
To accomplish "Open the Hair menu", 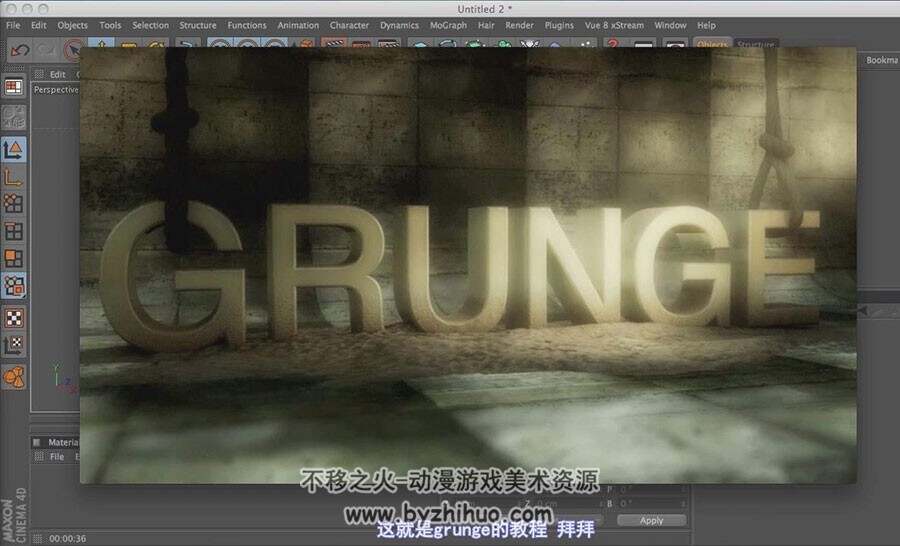I will [486, 25].
